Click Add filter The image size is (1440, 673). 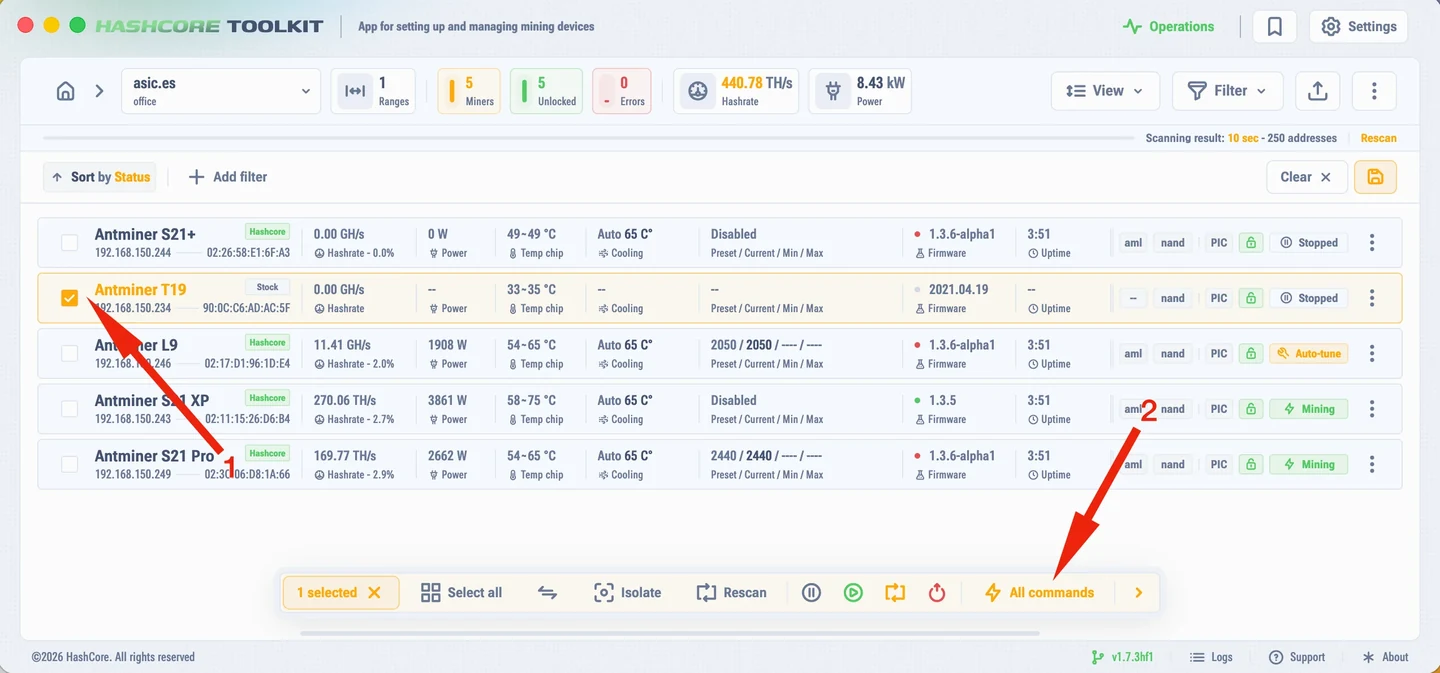[x=227, y=177]
